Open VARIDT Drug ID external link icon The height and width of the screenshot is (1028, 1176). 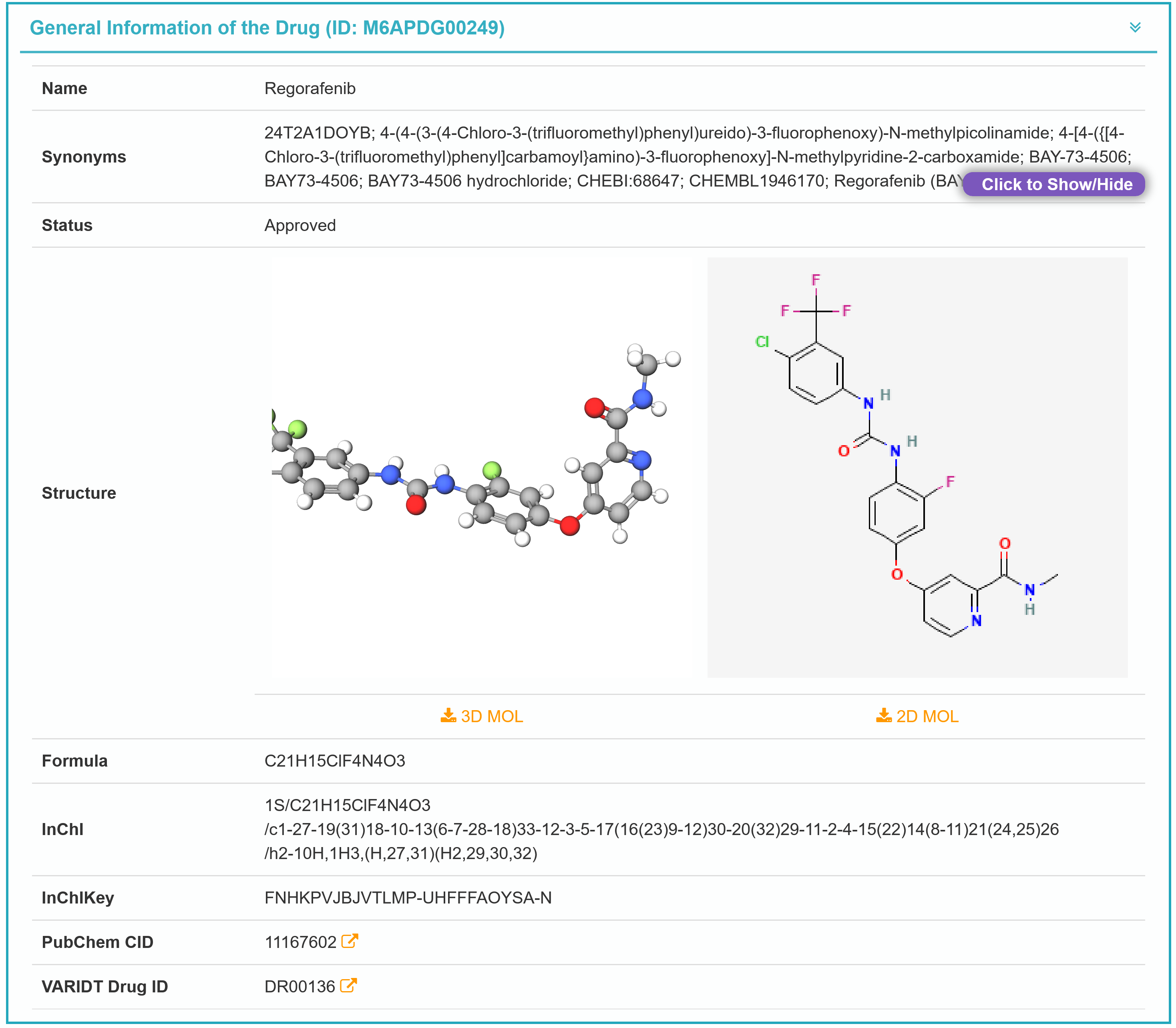click(x=348, y=986)
